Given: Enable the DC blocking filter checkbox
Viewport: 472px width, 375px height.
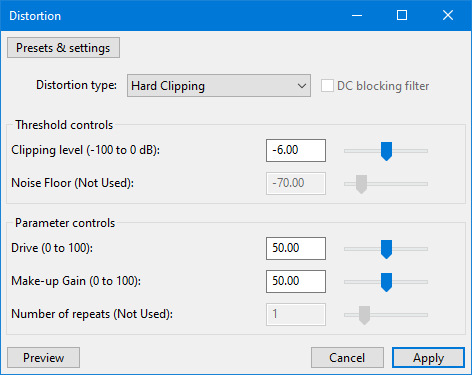Looking at the screenshot, I should point(327,86).
